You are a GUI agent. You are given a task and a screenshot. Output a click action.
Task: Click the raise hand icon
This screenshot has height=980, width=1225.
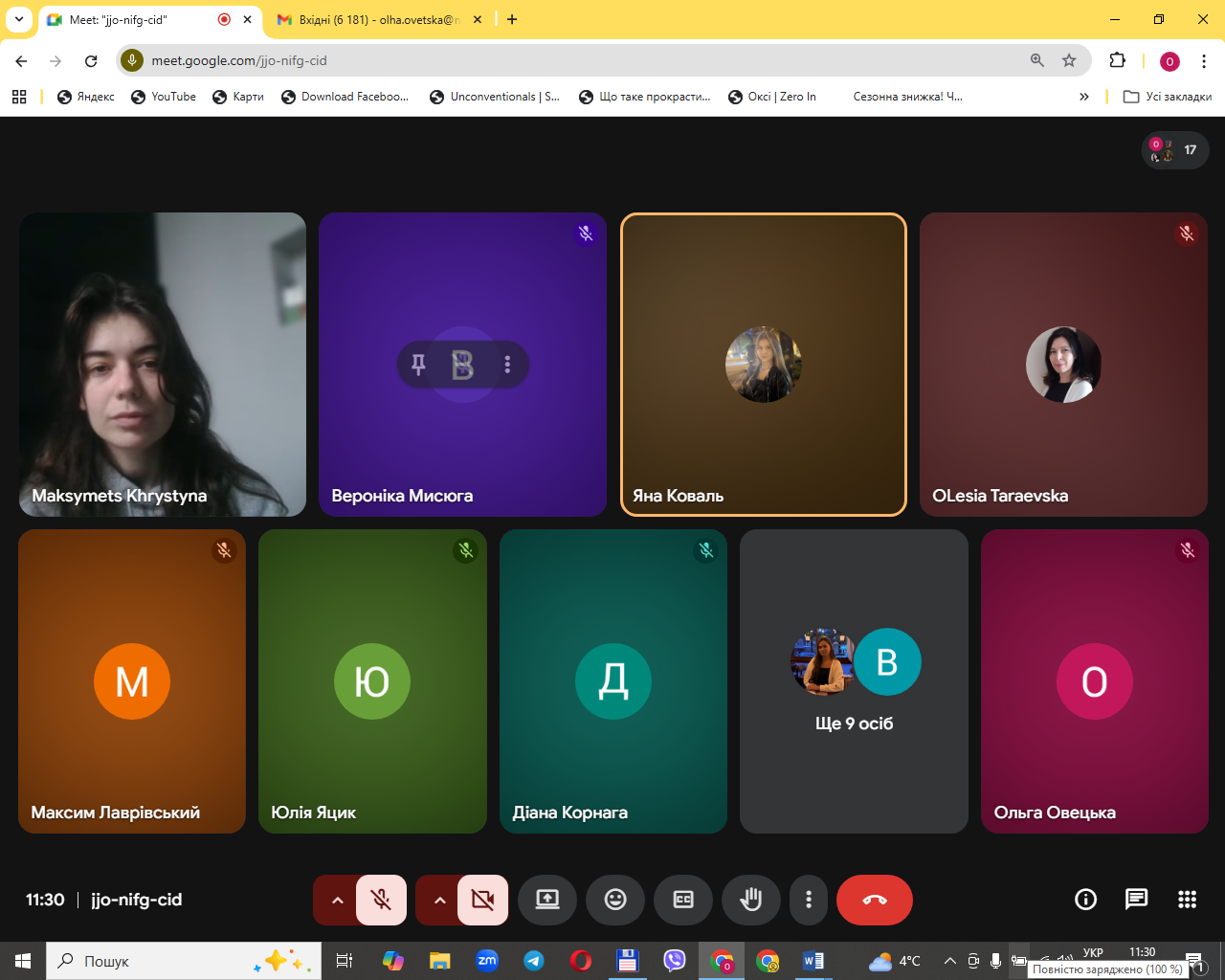tap(751, 900)
